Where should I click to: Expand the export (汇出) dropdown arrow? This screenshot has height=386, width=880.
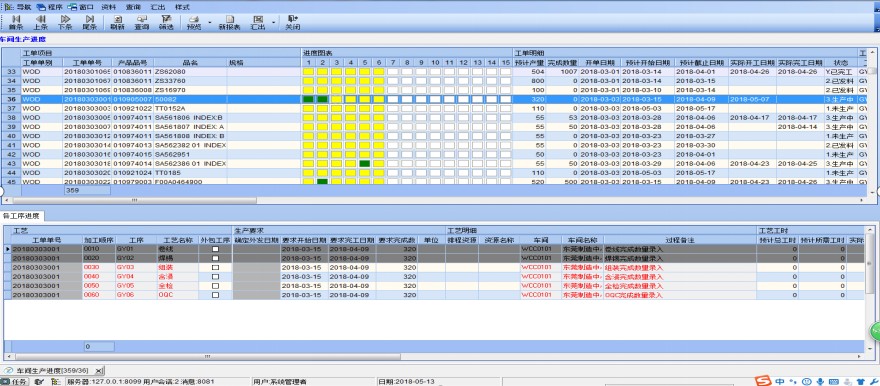[274, 23]
